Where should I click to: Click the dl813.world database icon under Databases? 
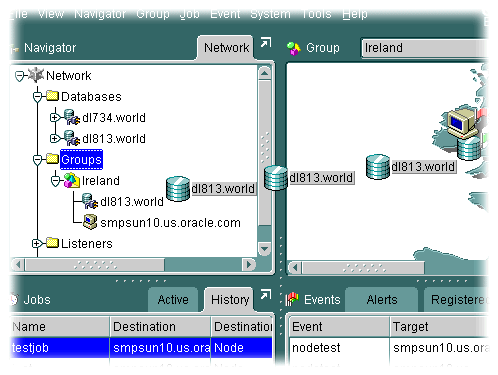click(x=72, y=138)
